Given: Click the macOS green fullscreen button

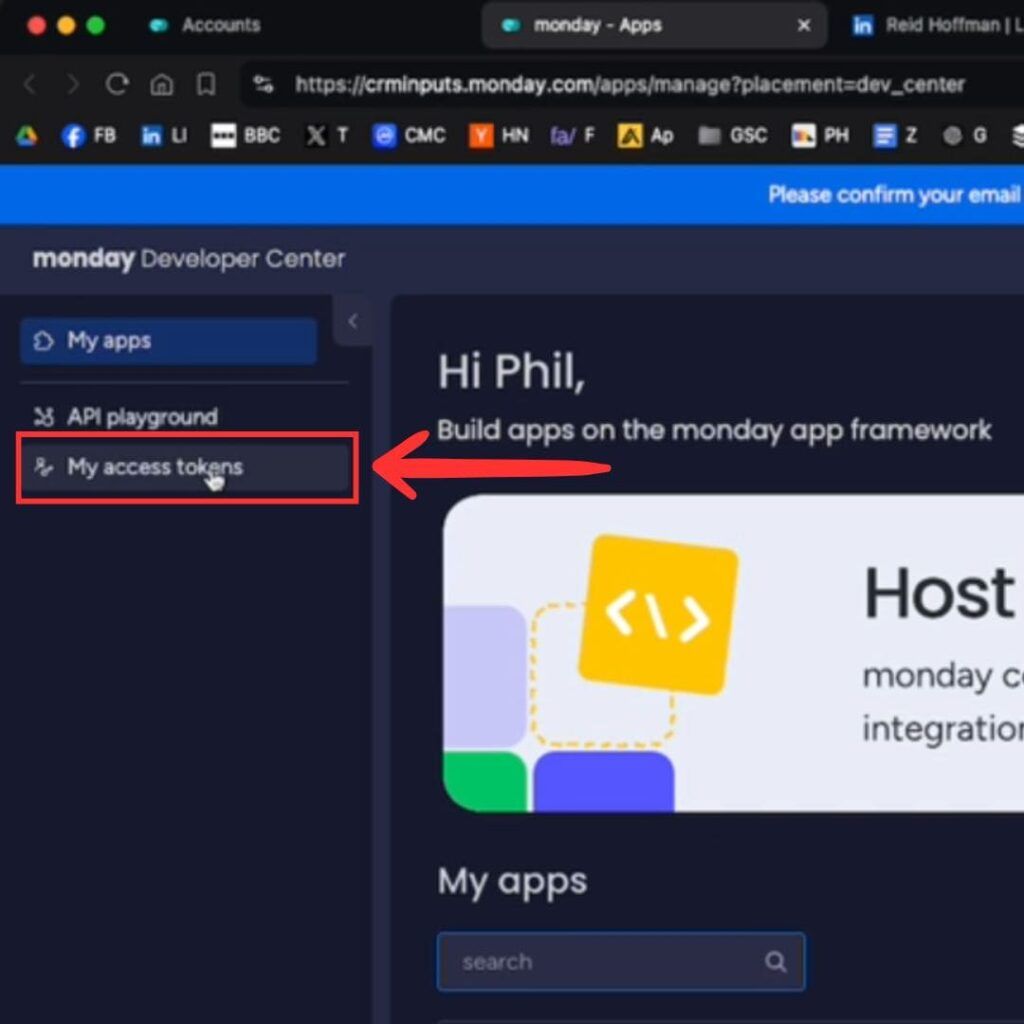Looking at the screenshot, I should [96, 25].
